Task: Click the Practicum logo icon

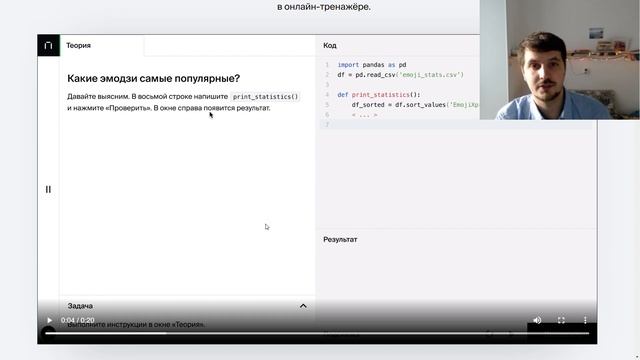Action: pos(48,45)
